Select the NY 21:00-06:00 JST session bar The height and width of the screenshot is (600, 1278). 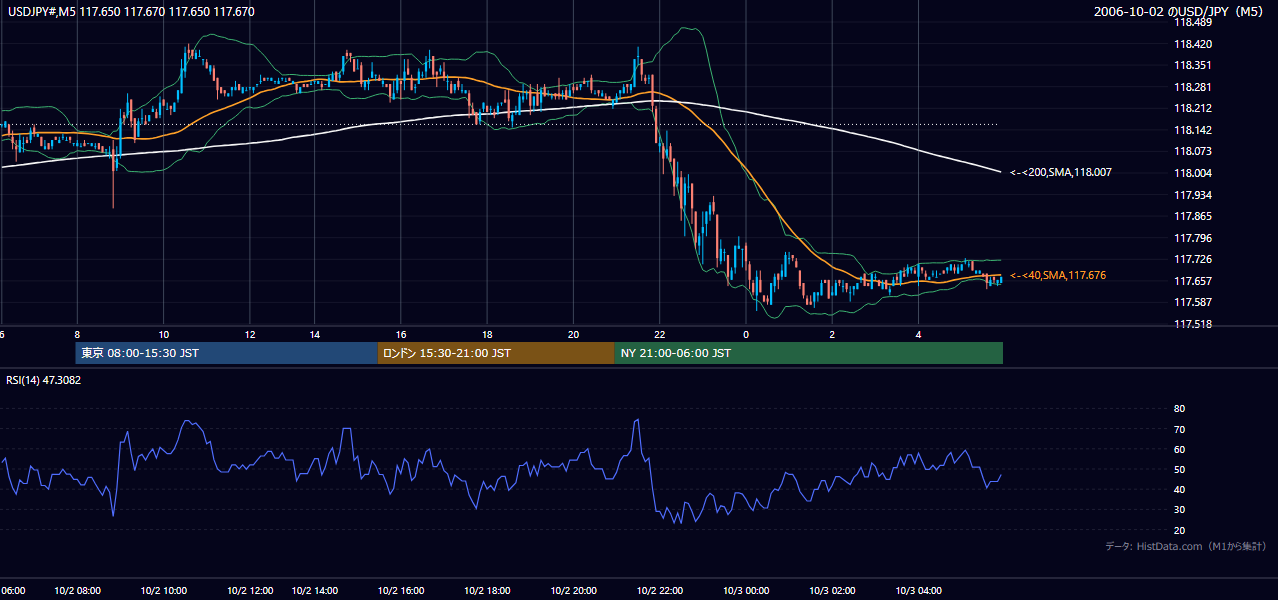808,353
